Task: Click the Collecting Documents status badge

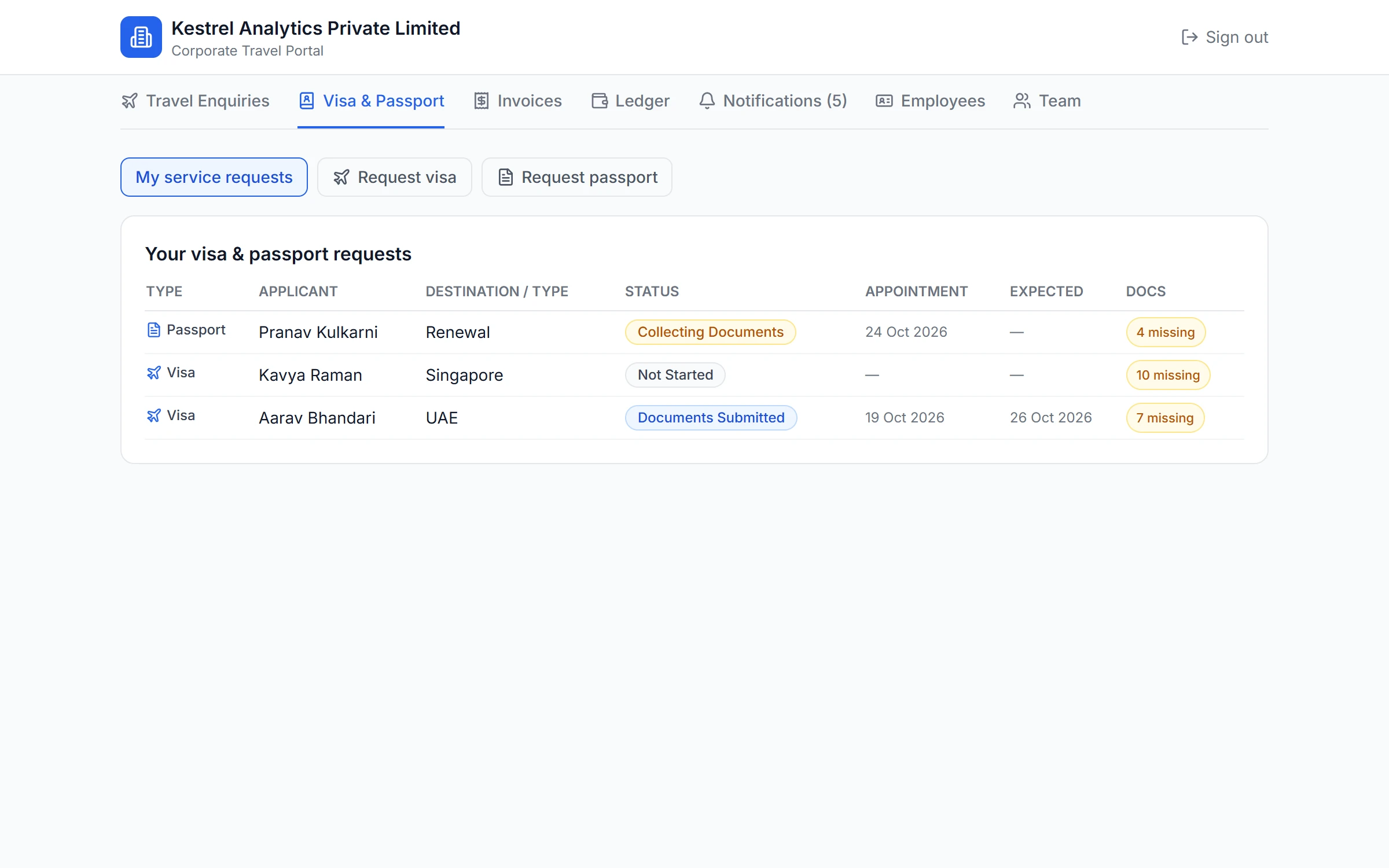Action: click(711, 332)
